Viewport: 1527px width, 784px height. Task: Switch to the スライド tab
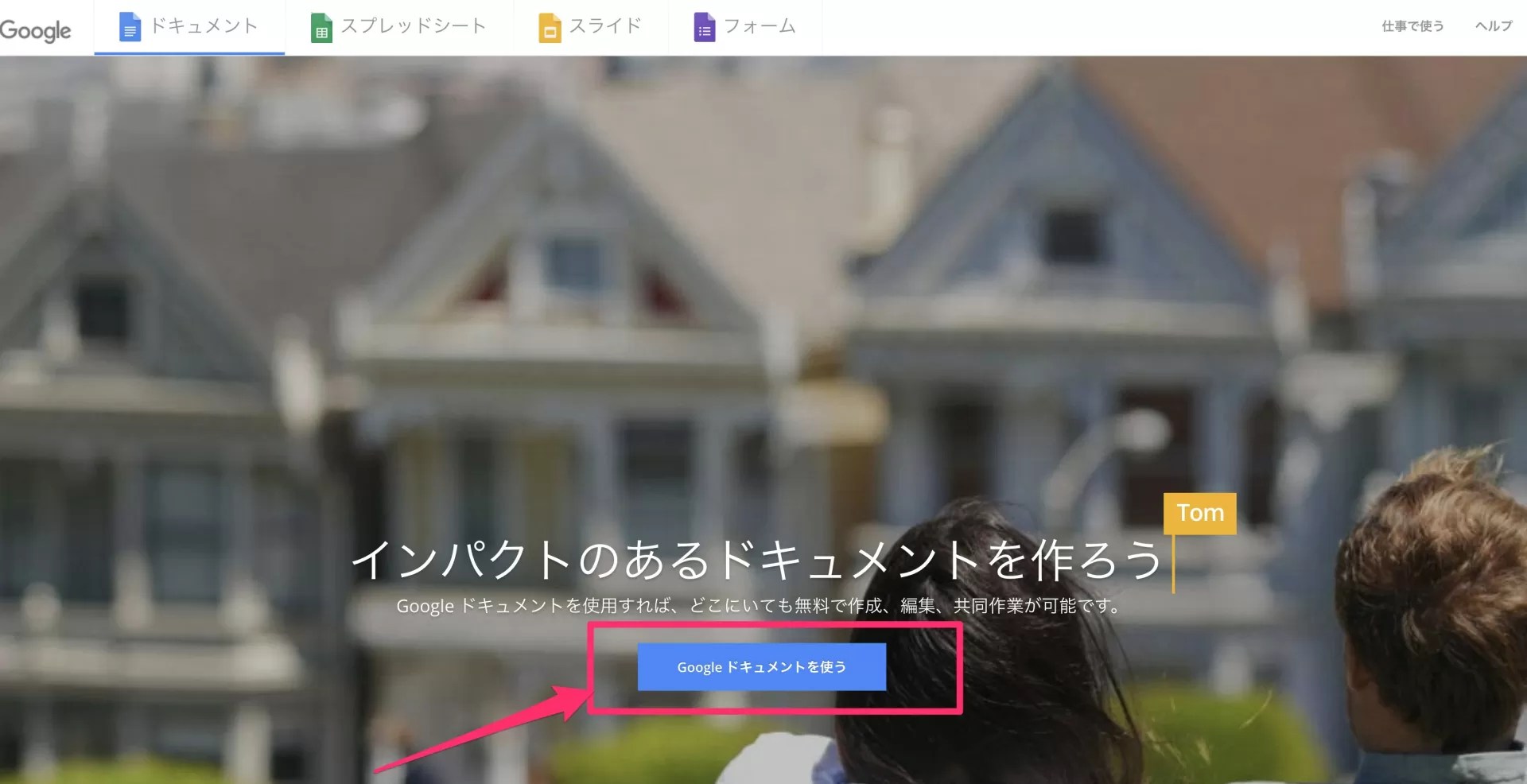tap(591, 27)
